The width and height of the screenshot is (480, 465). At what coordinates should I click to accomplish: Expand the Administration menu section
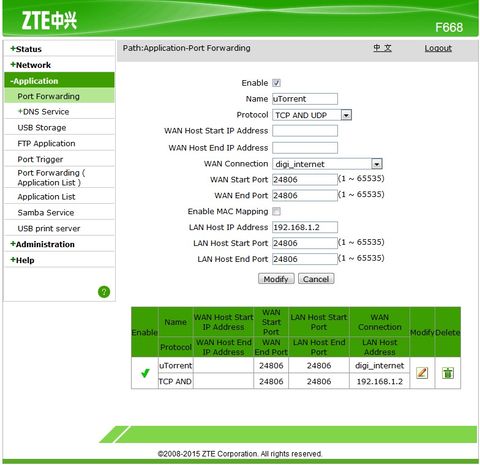pos(42,244)
